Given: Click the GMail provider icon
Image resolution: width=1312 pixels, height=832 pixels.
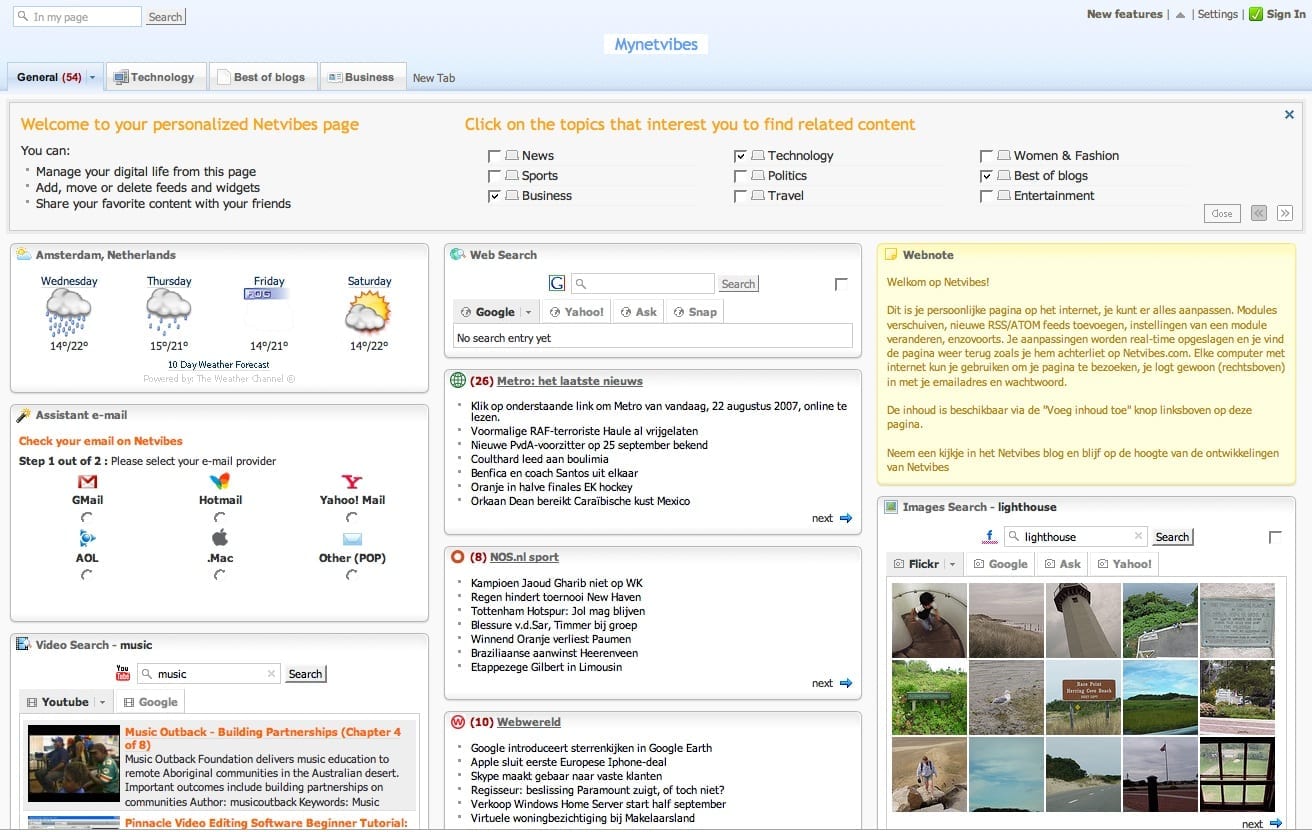Looking at the screenshot, I should [87, 482].
